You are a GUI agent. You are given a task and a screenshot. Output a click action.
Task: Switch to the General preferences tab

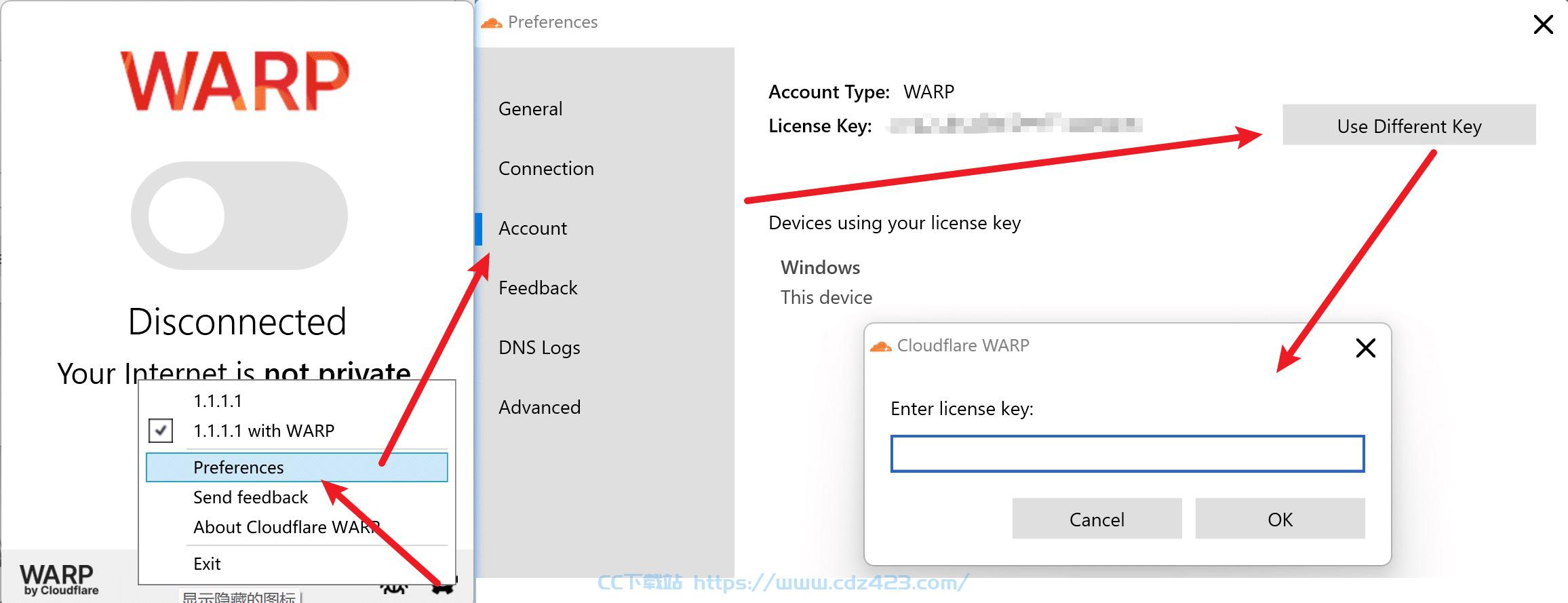pos(530,109)
